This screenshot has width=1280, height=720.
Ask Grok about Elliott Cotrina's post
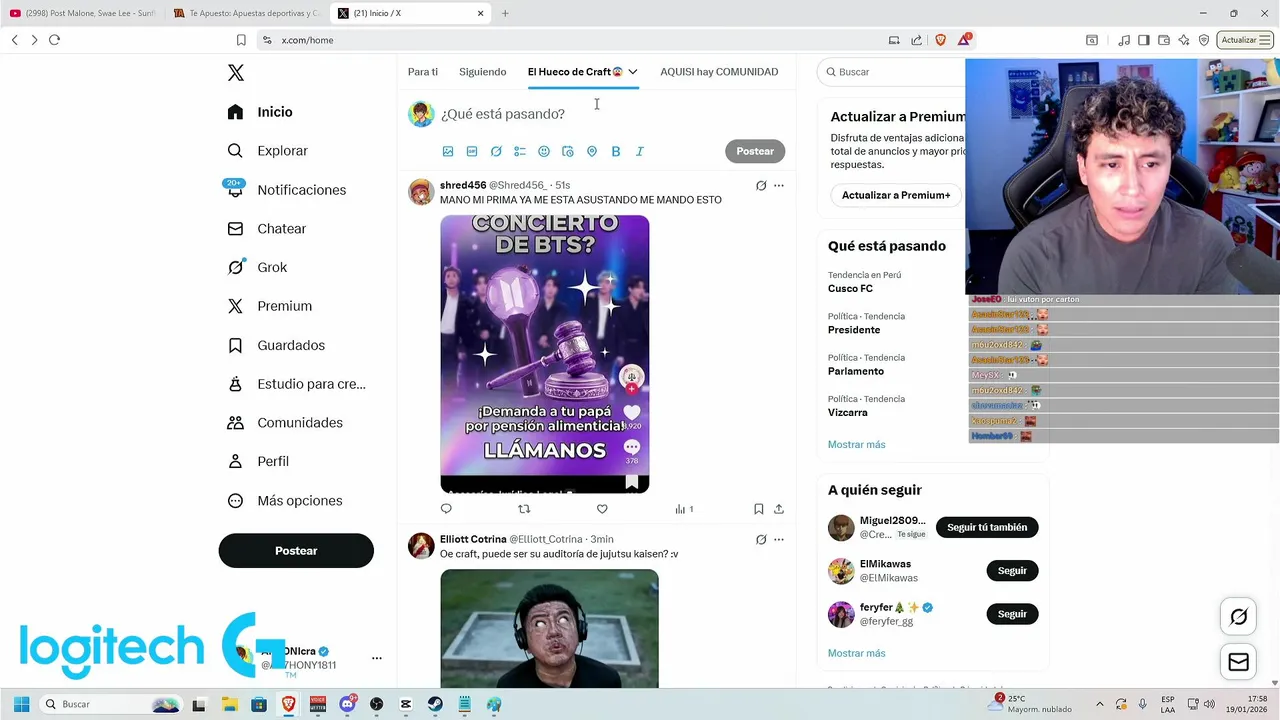tap(761, 539)
